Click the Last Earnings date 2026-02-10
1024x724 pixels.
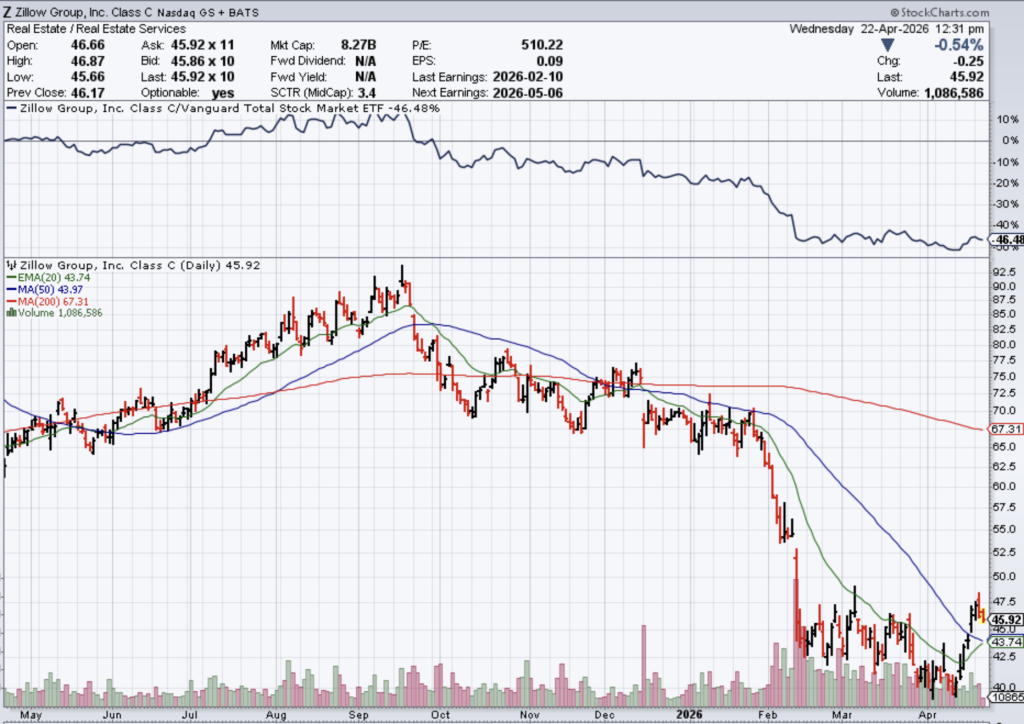(x=528, y=77)
